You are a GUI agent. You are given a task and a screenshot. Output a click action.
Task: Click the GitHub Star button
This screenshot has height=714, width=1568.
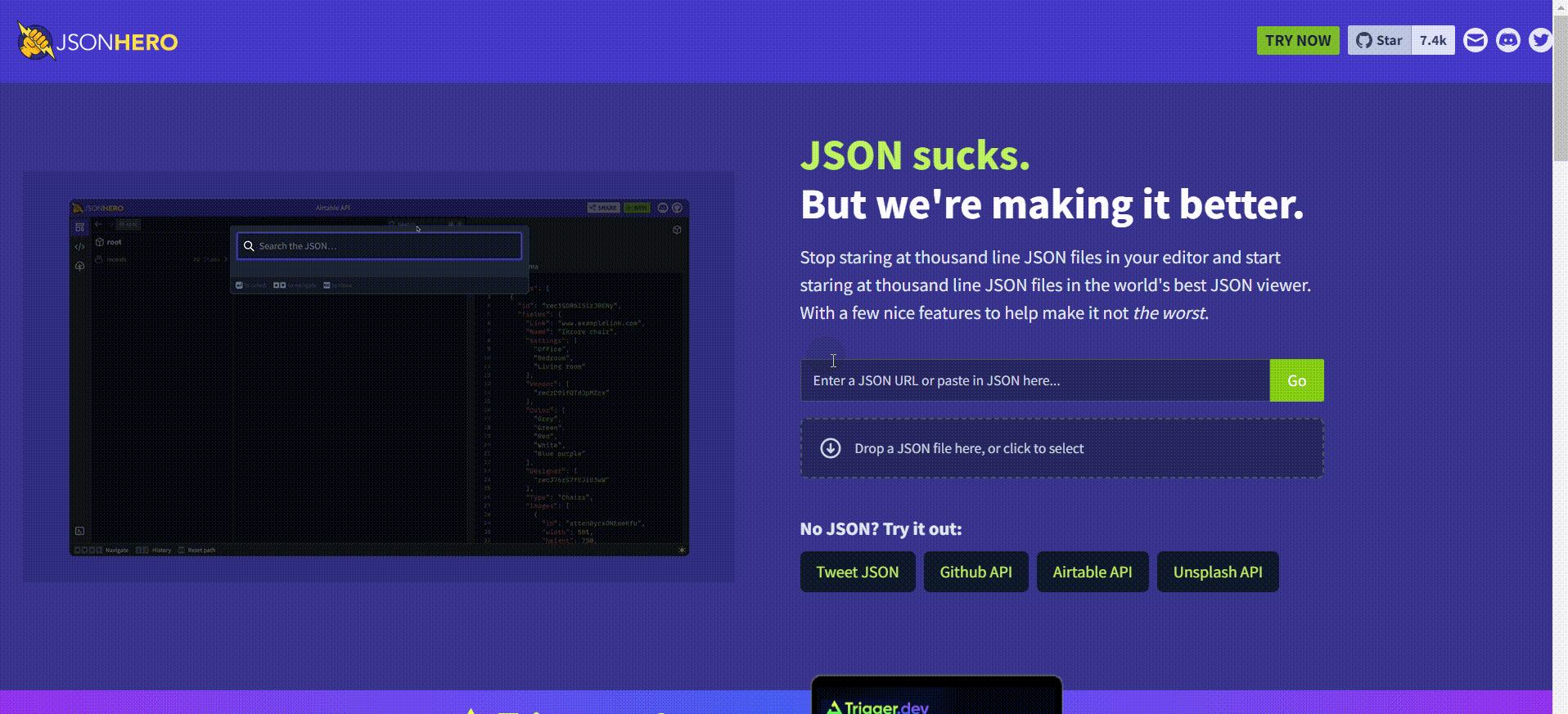(x=1379, y=40)
